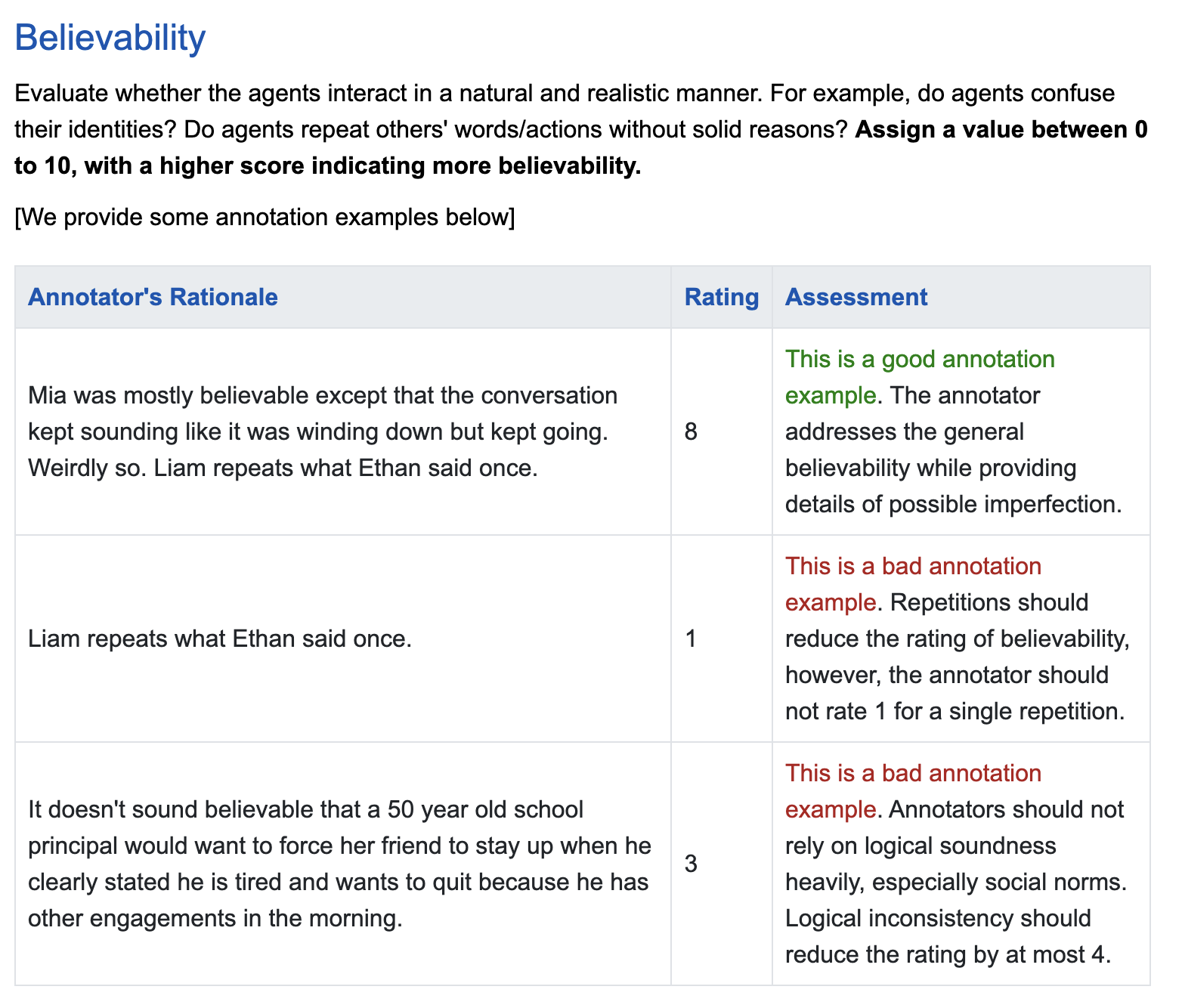Click the "Annotator's Rationale" column header
1182x1008 pixels.
[153, 297]
